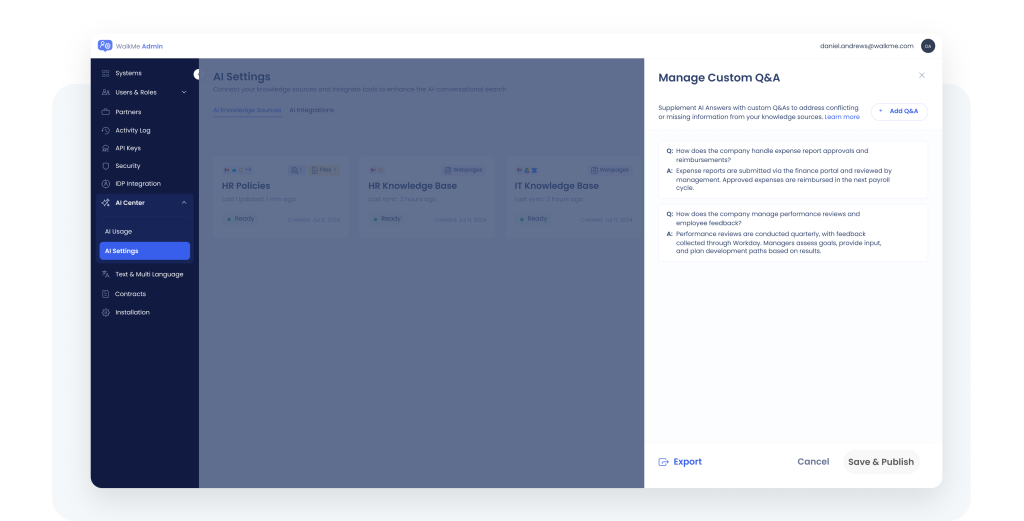
Task: Select AI Usage submenu item
Action: click(x=118, y=231)
